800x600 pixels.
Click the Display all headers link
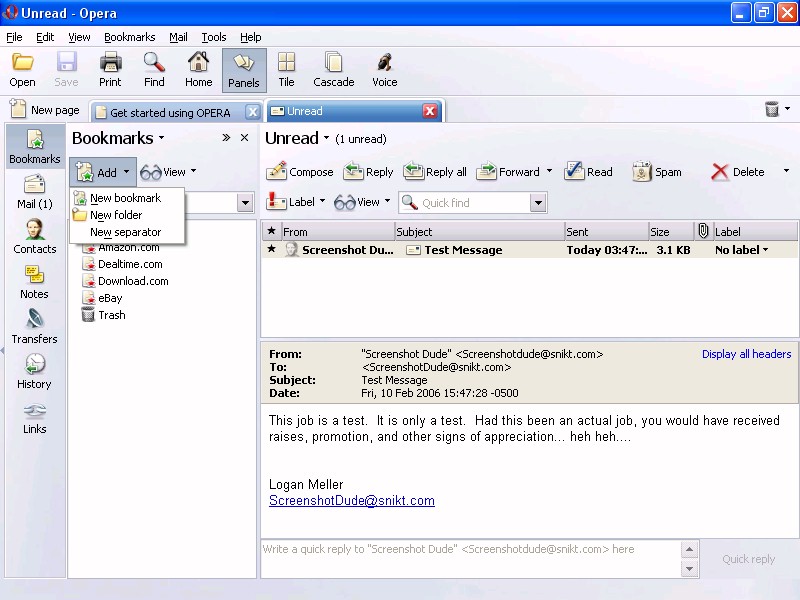(x=746, y=354)
